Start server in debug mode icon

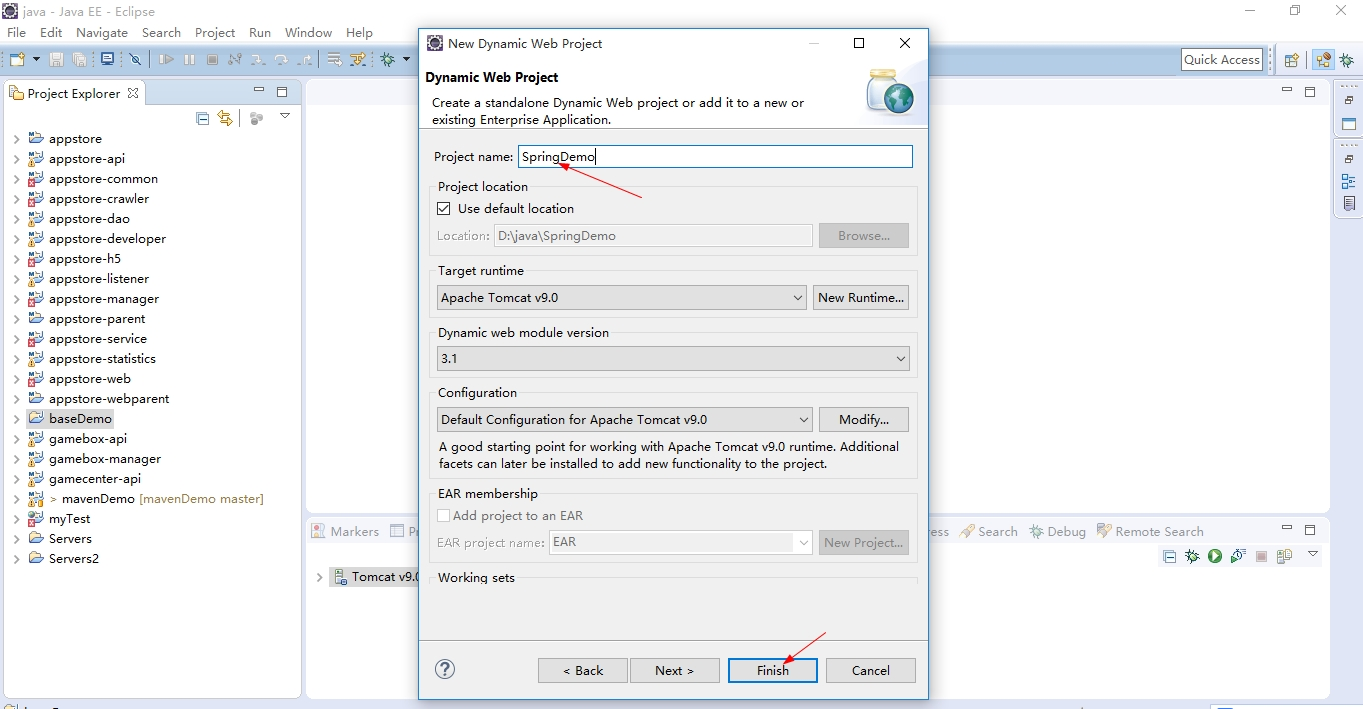(1192, 556)
